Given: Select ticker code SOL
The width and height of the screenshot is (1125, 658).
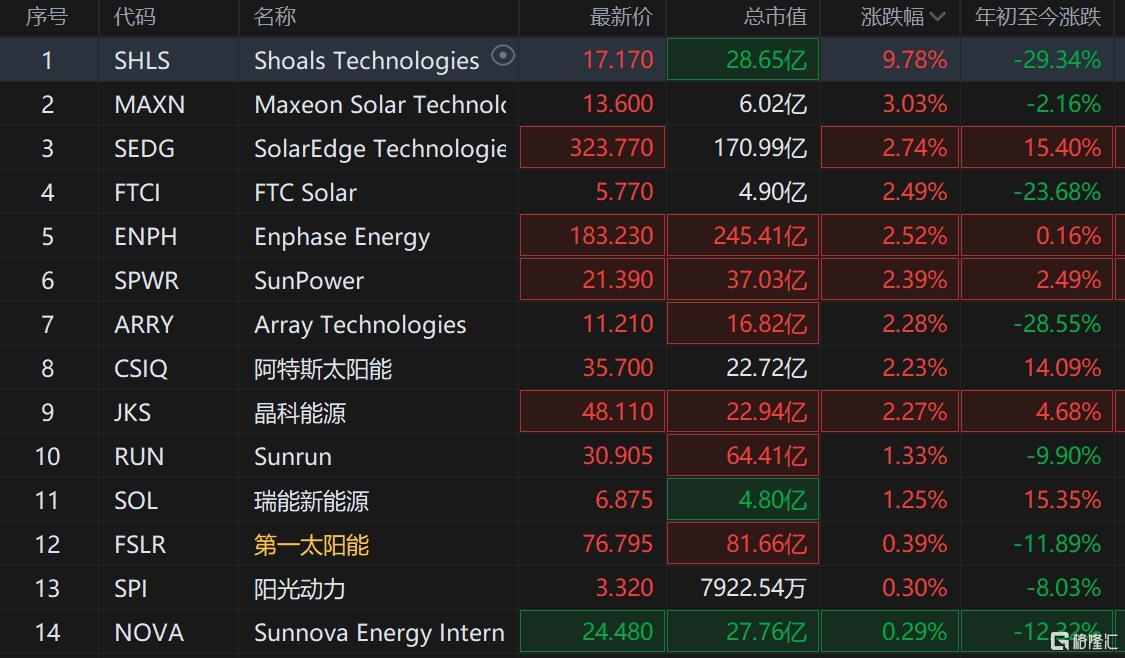Looking at the screenshot, I should pyautogui.click(x=136, y=501).
